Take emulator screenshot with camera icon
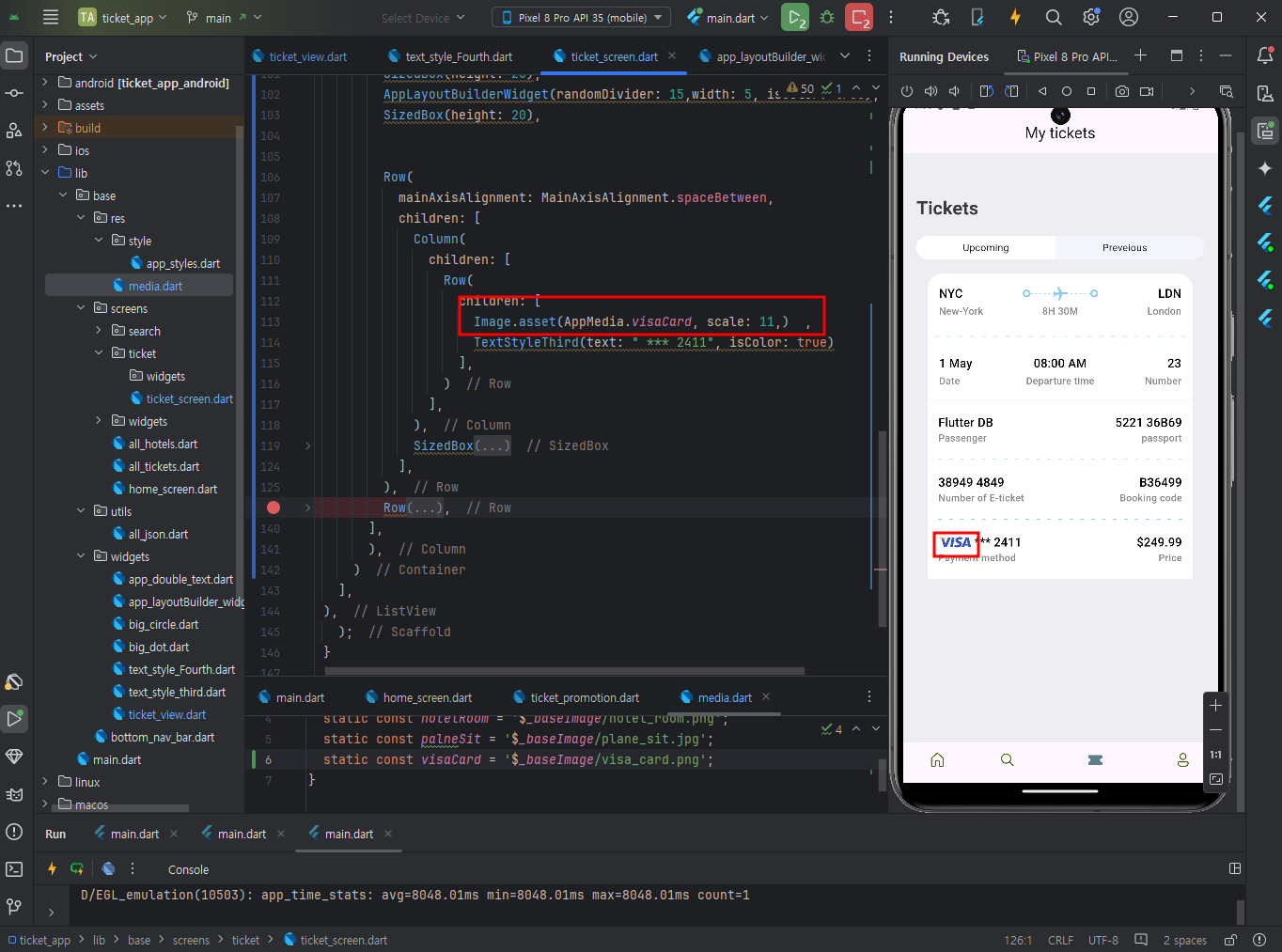The height and width of the screenshot is (952, 1282). coord(1122,91)
